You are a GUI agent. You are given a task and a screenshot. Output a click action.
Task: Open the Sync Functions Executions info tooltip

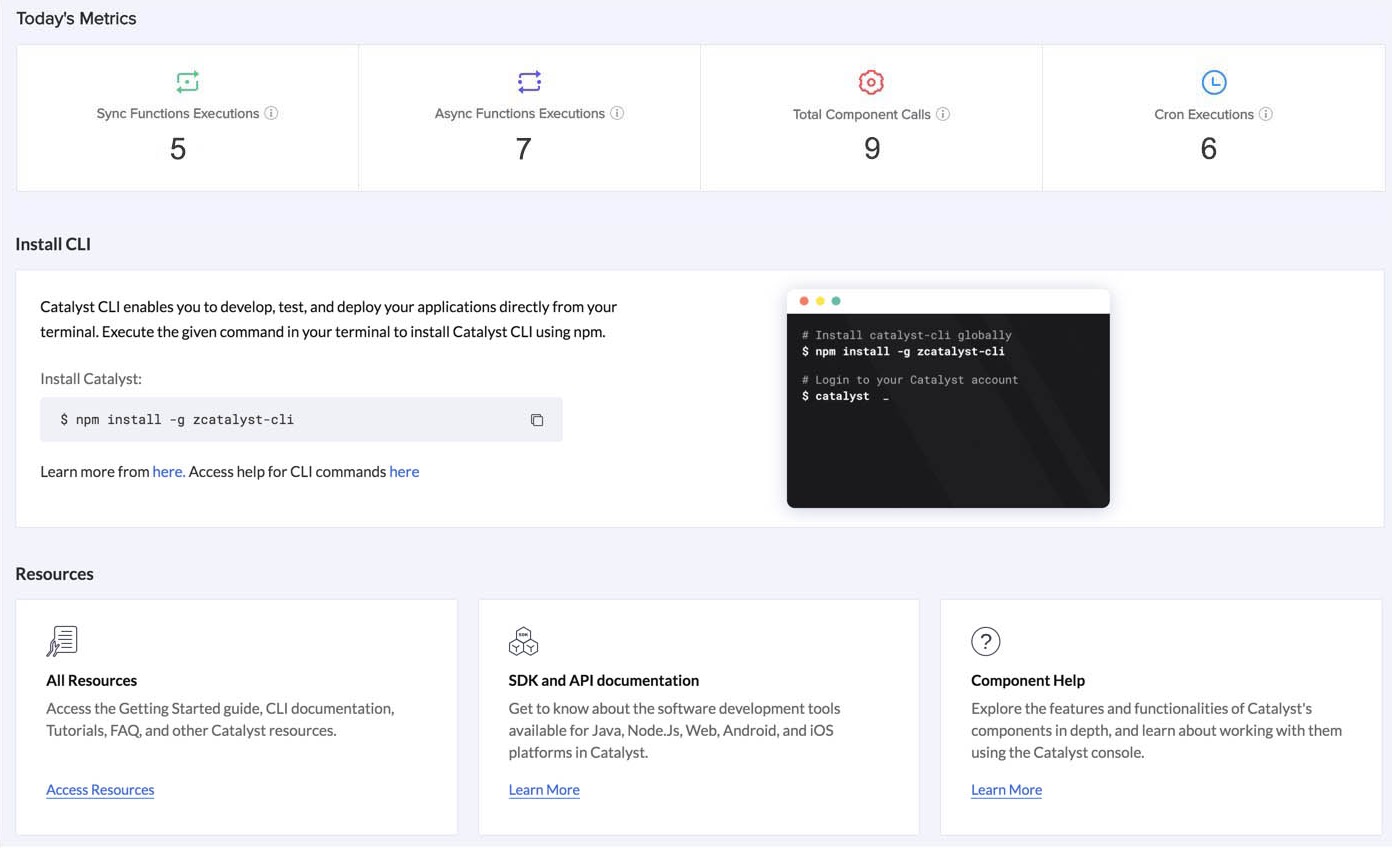tap(271, 113)
